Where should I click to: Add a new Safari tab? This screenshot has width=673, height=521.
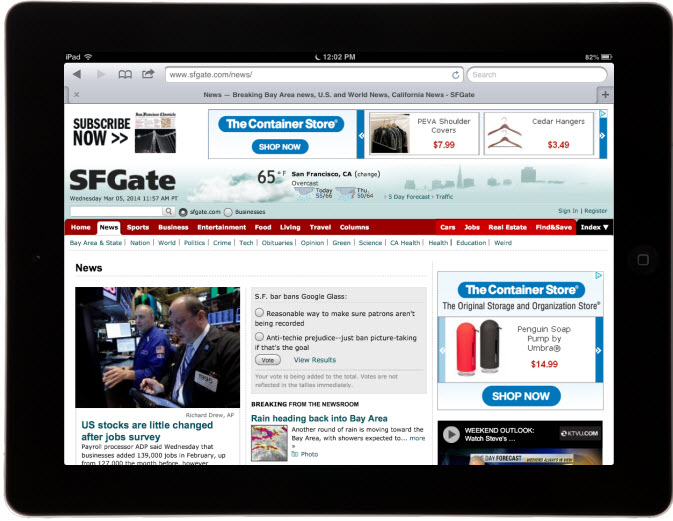coord(605,94)
